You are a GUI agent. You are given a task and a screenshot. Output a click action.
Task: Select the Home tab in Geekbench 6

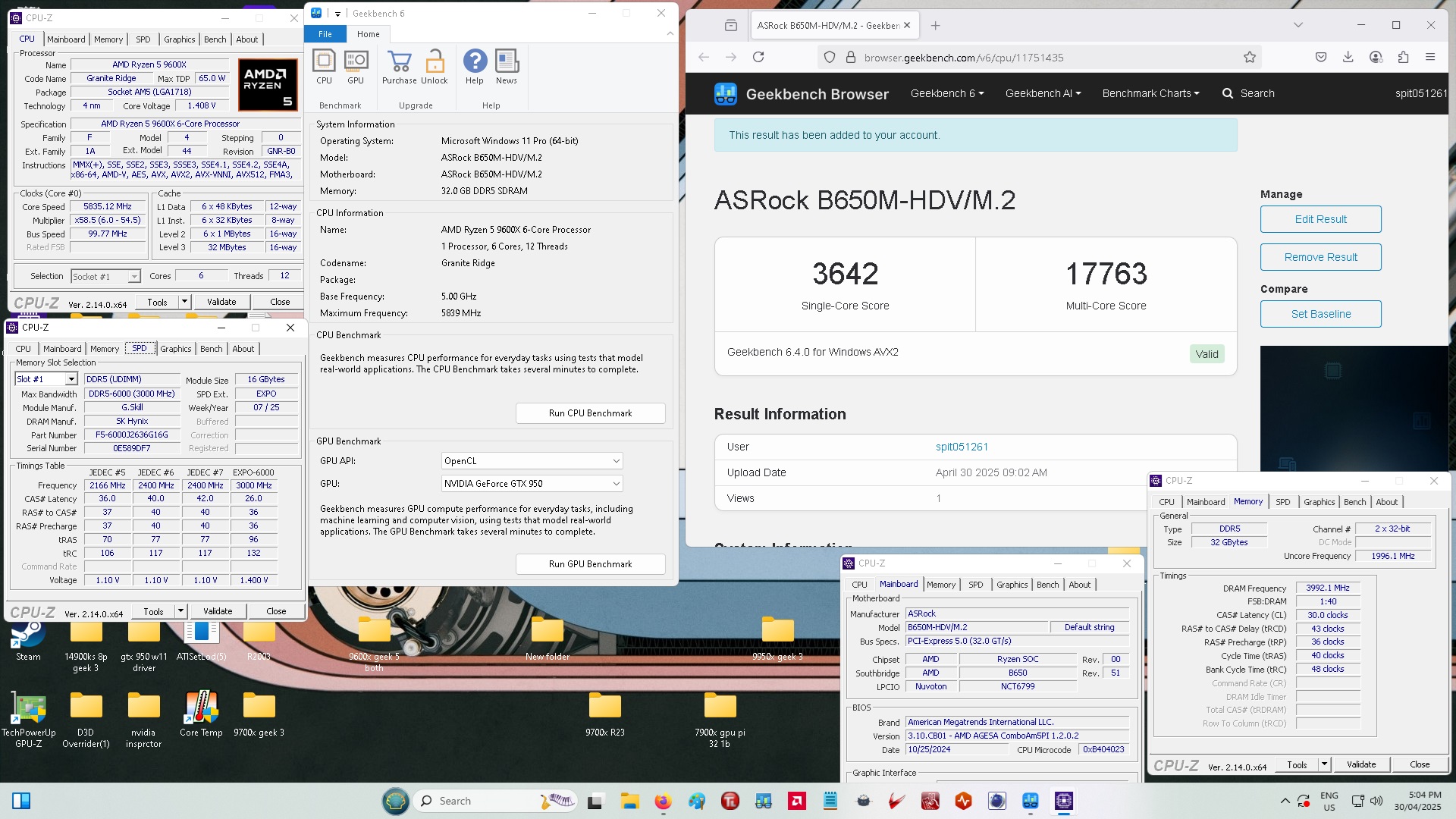(369, 34)
